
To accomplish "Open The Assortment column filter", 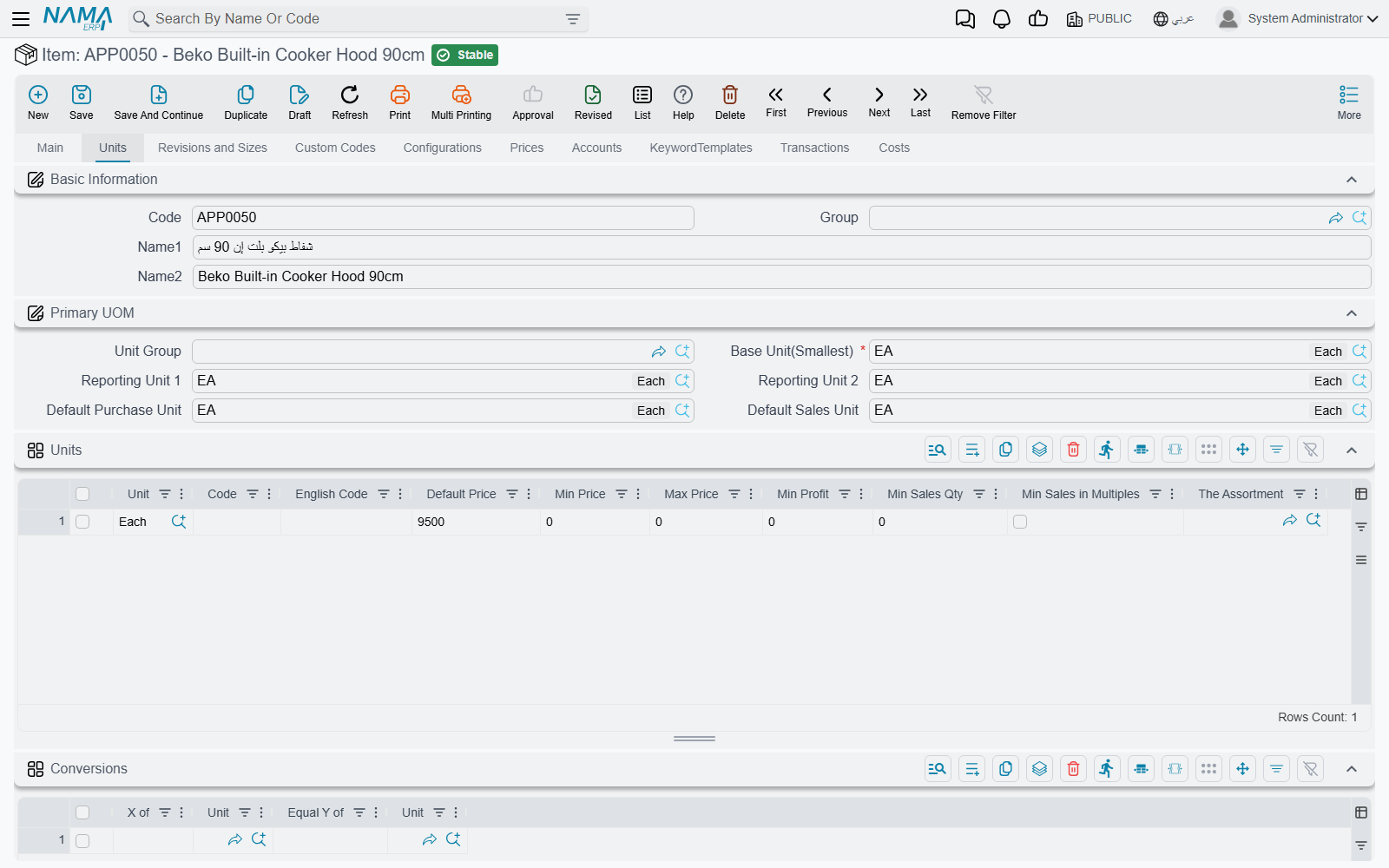I will click(x=1300, y=494).
